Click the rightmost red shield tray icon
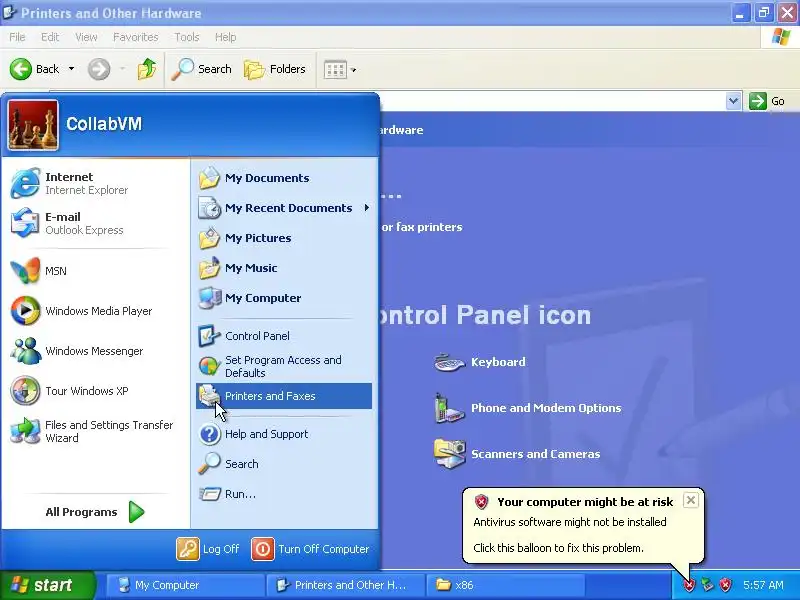 (x=726, y=585)
